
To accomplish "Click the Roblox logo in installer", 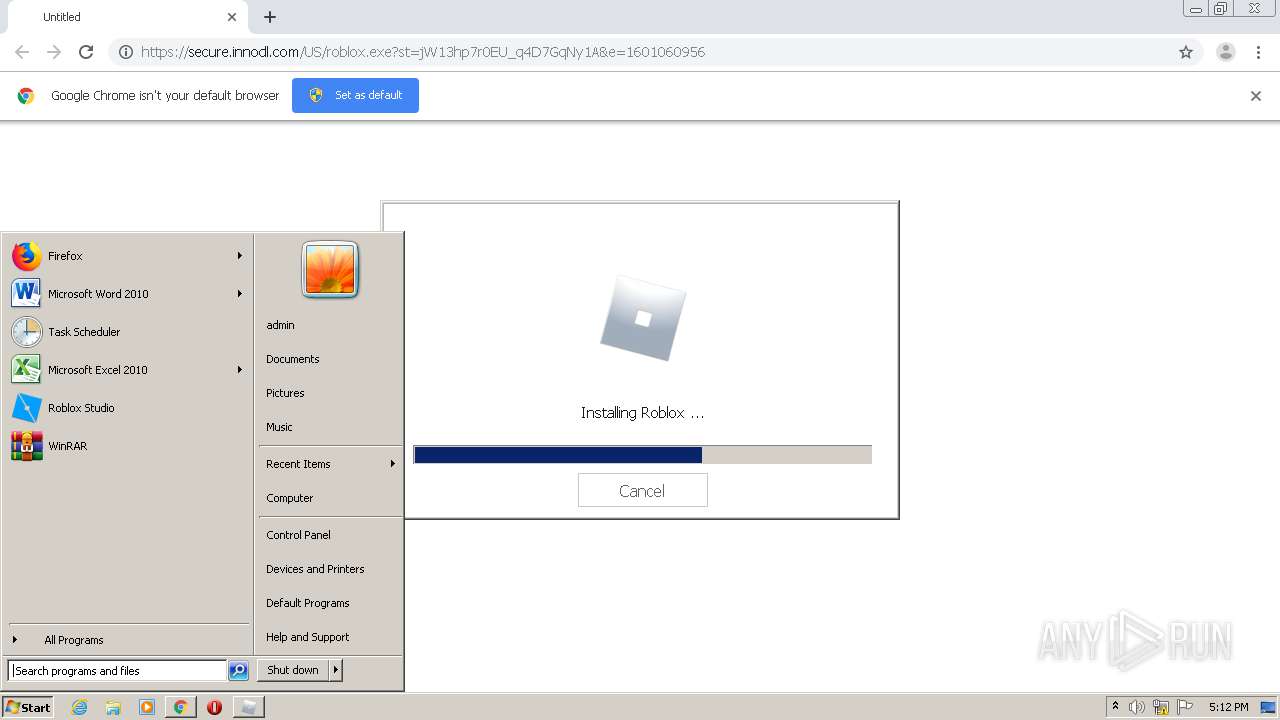I will click(643, 319).
